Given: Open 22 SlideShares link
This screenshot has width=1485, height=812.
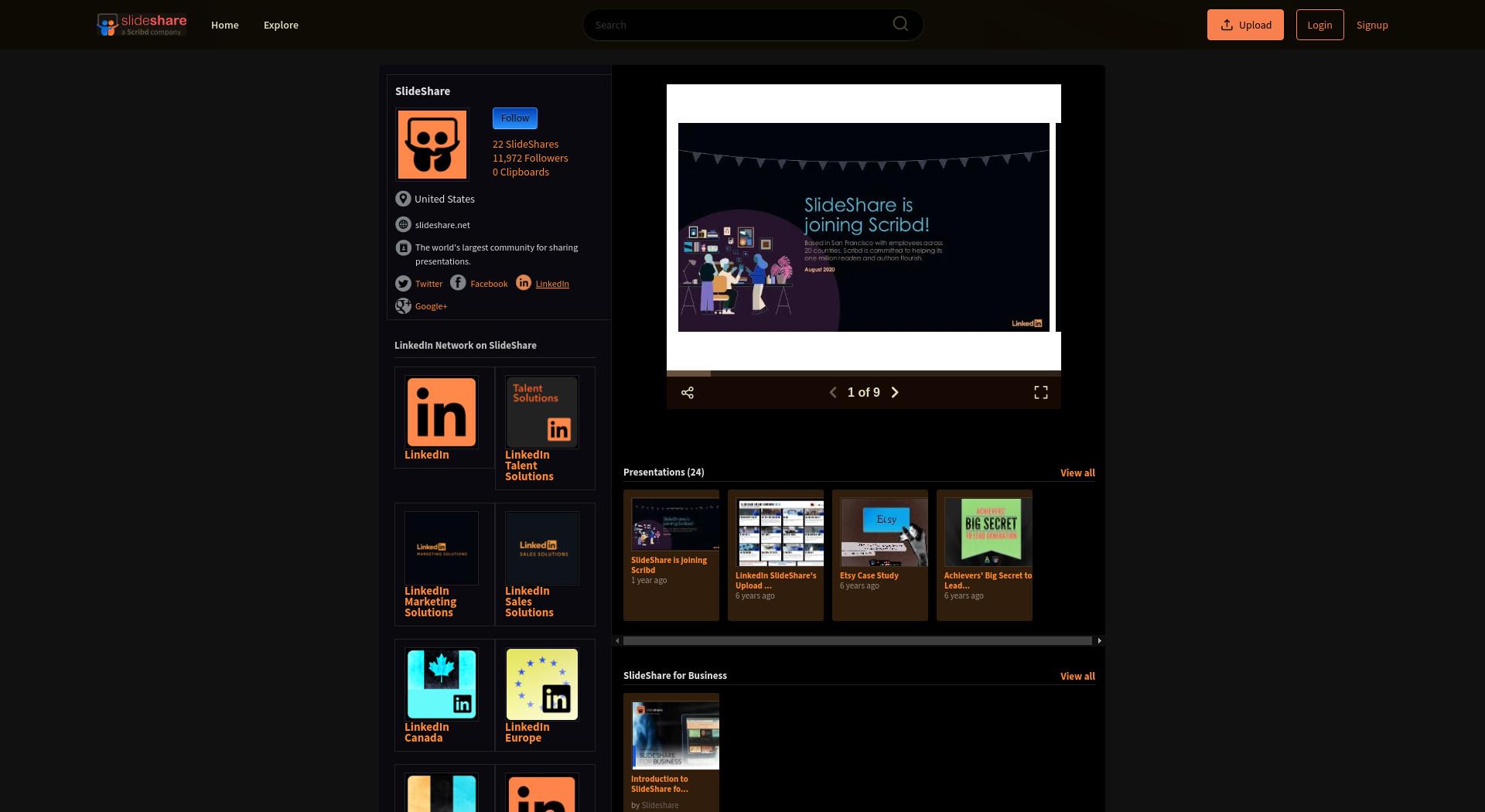Looking at the screenshot, I should pos(525,145).
